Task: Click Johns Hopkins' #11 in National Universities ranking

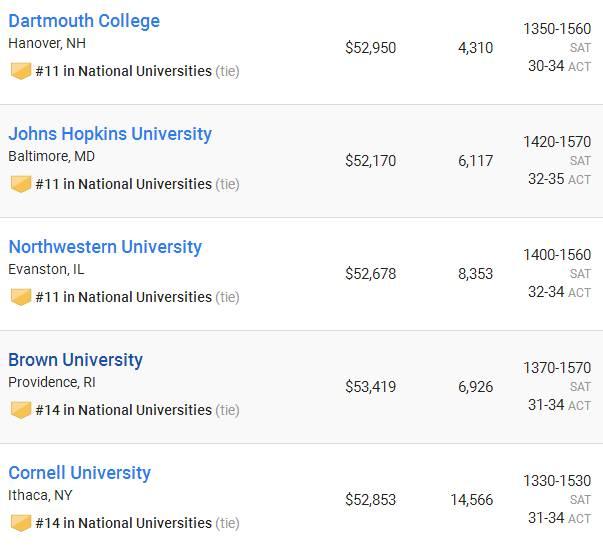Action: (x=123, y=184)
